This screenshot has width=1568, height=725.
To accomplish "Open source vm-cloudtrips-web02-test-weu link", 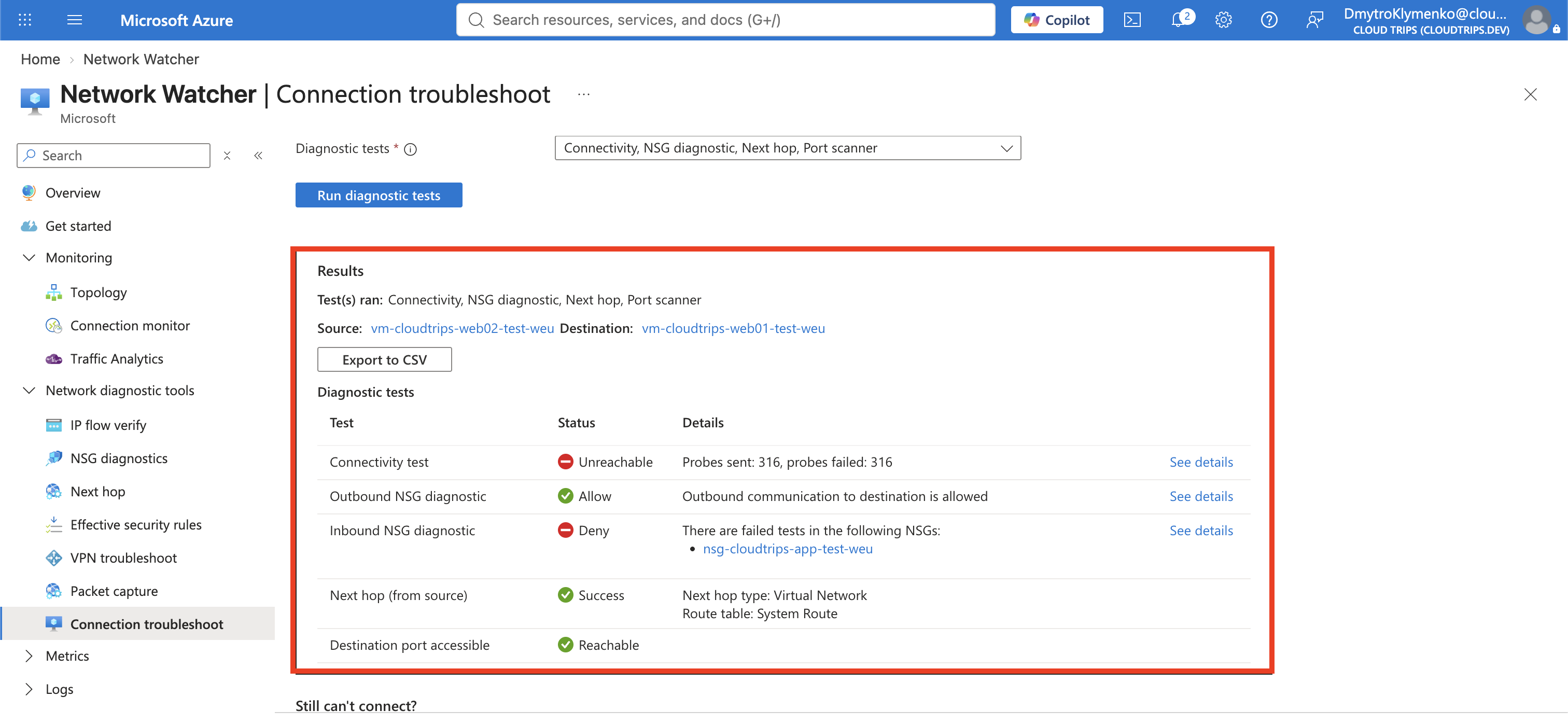I will click(x=462, y=328).
